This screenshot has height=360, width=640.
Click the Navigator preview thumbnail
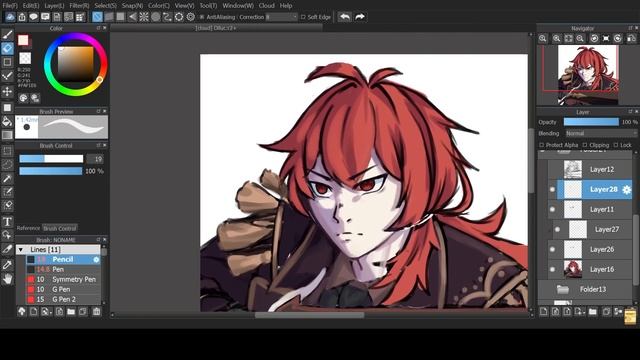588,75
